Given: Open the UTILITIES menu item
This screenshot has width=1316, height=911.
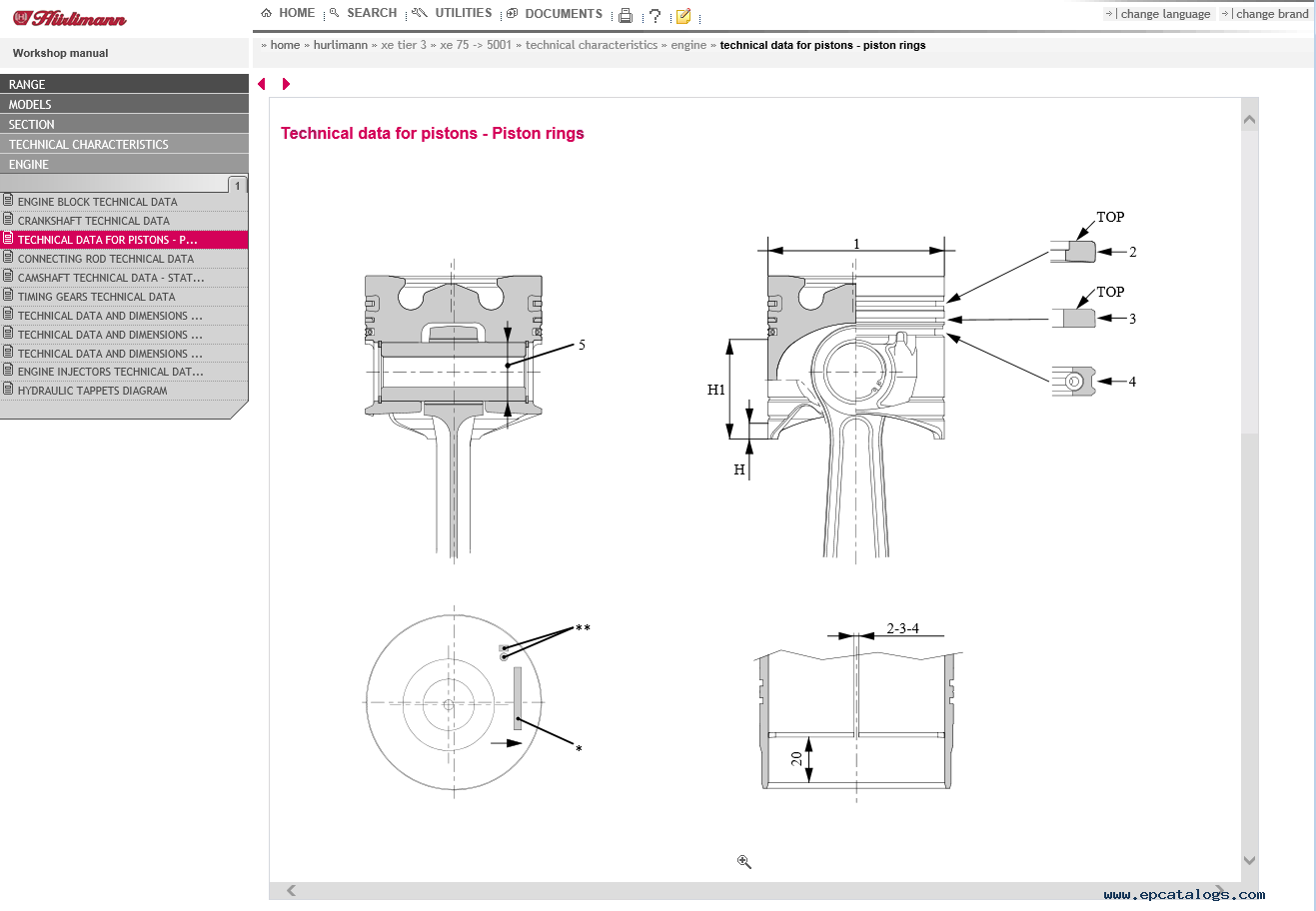Looking at the screenshot, I should [x=453, y=13].
